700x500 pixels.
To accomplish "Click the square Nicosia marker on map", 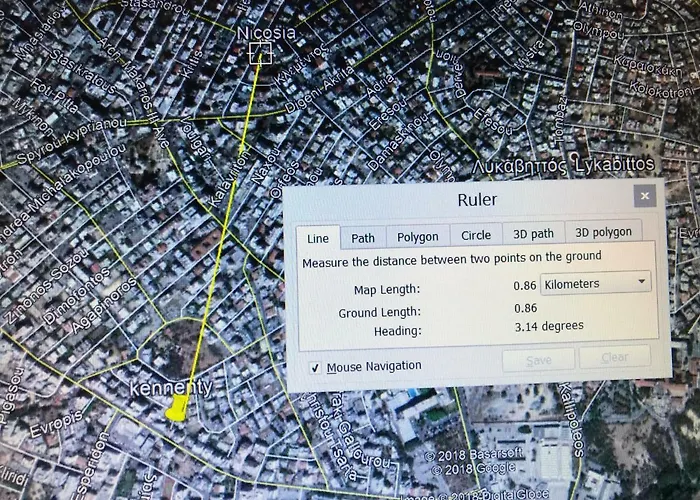I will tap(260, 53).
